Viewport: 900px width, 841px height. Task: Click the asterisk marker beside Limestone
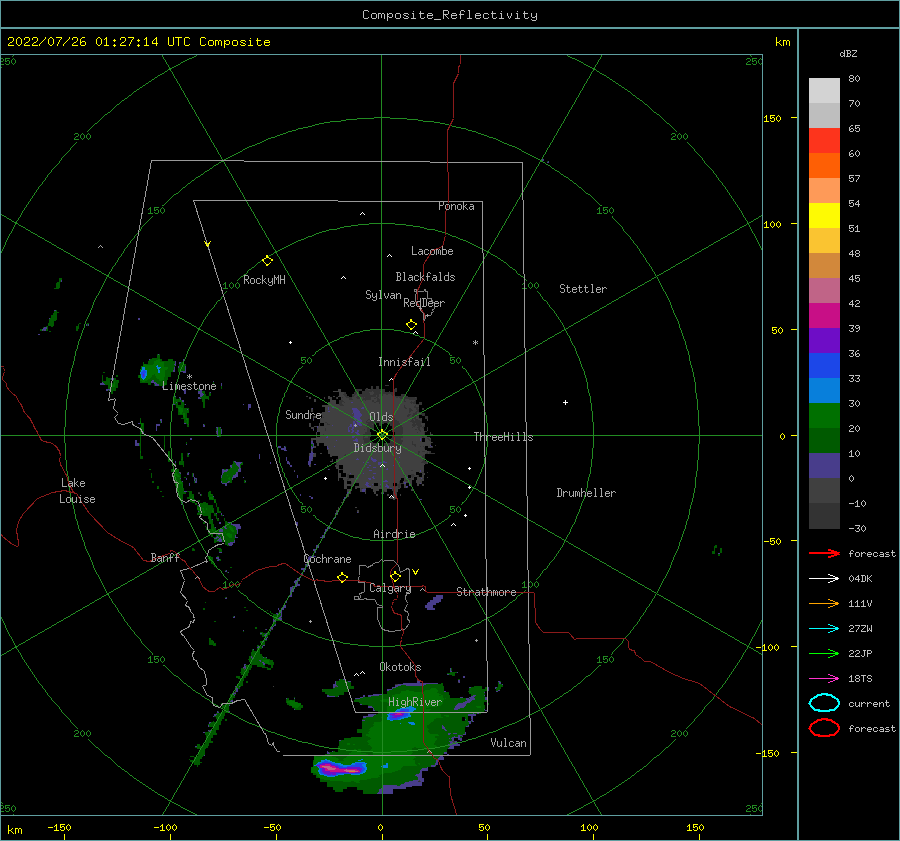189,377
